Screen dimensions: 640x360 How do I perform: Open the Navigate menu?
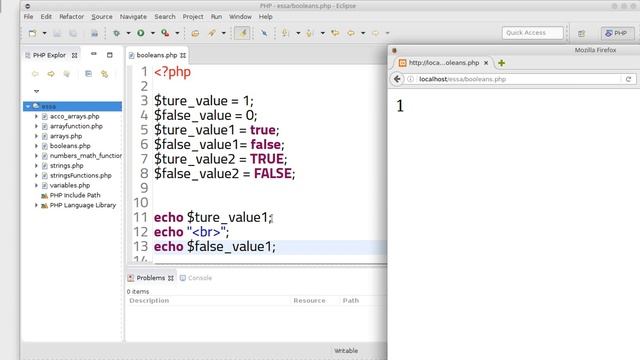click(133, 17)
